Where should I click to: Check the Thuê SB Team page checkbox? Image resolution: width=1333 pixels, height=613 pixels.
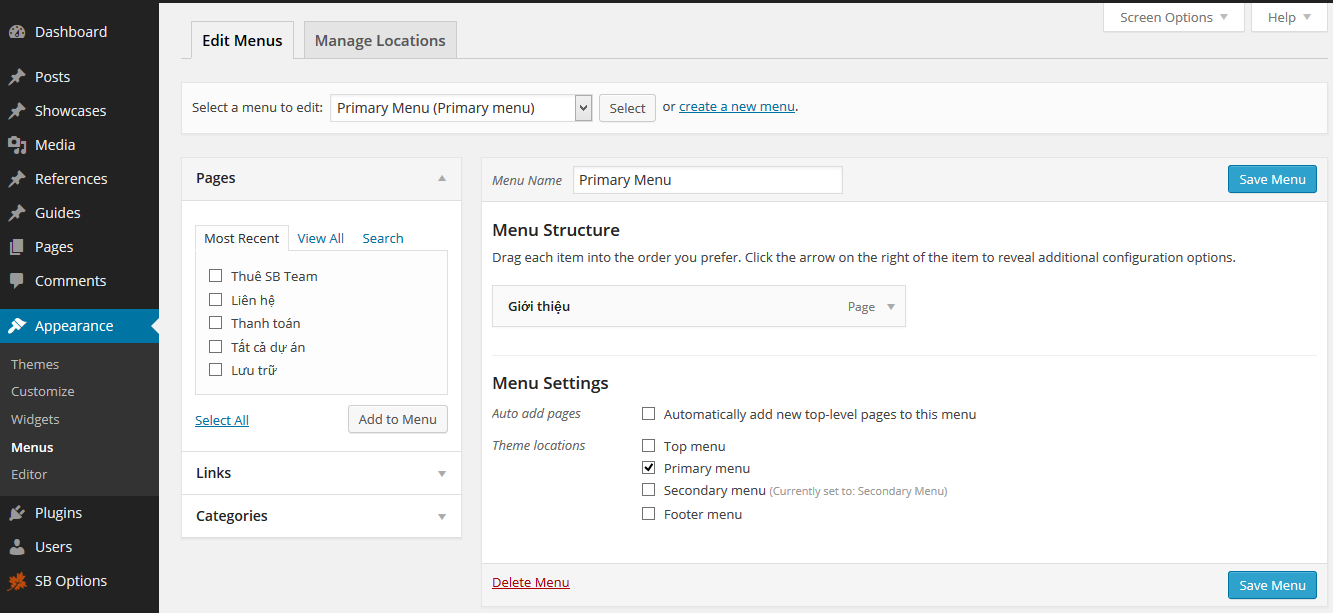coord(215,276)
